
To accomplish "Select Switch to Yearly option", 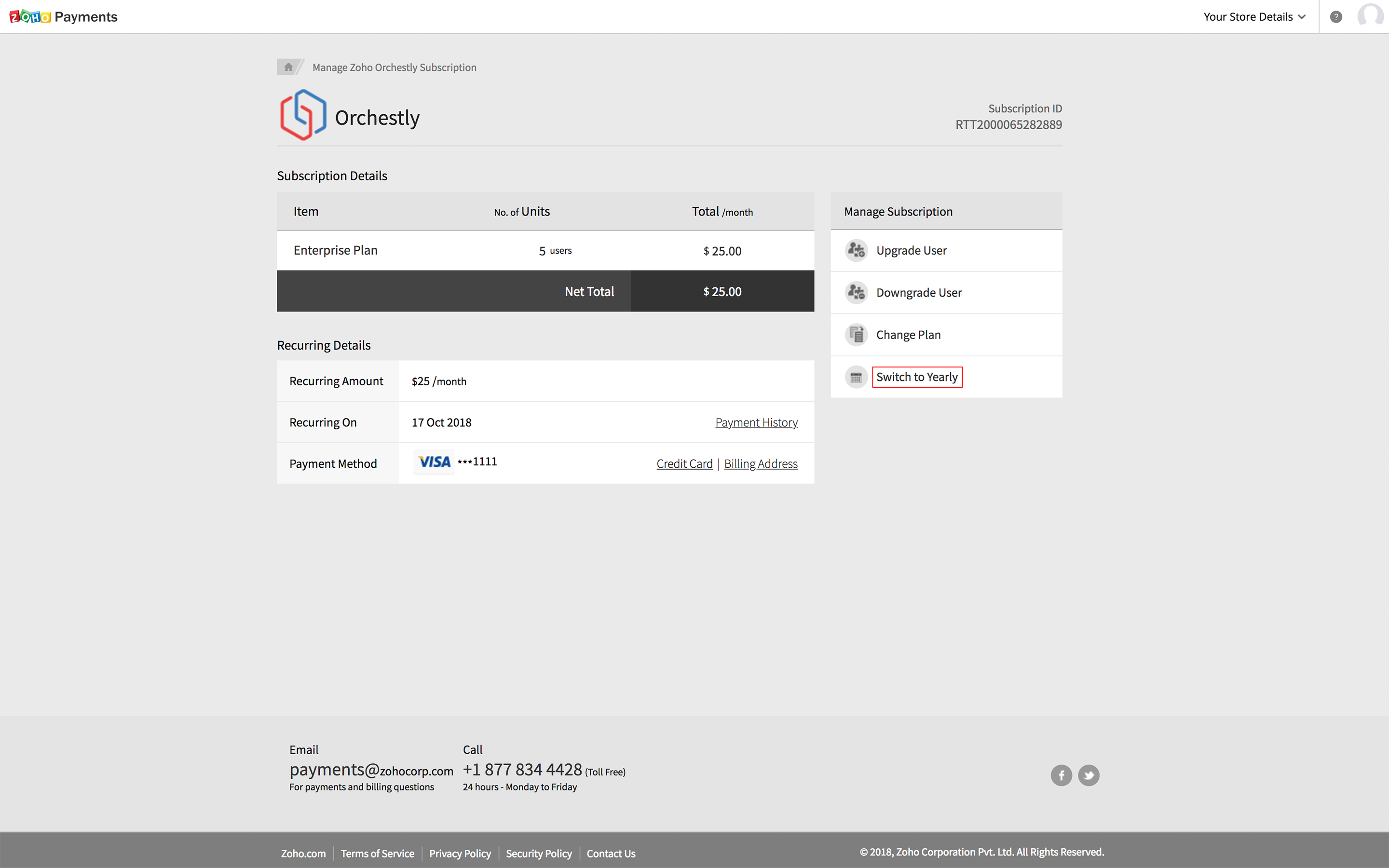I will [917, 377].
